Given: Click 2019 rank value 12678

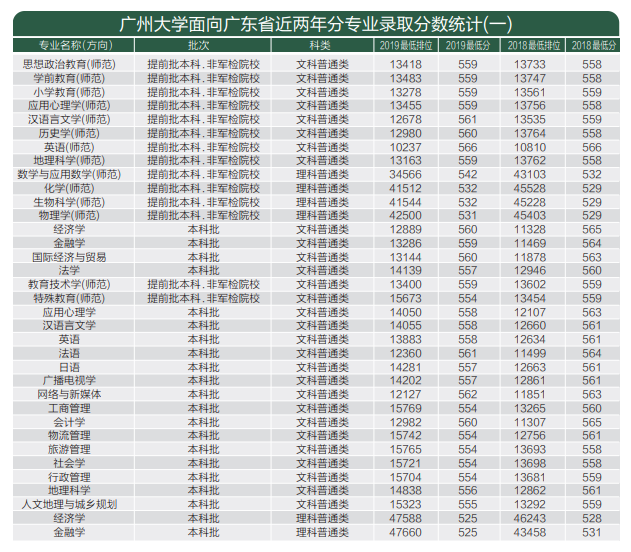Looking at the screenshot, I should 406,119.
